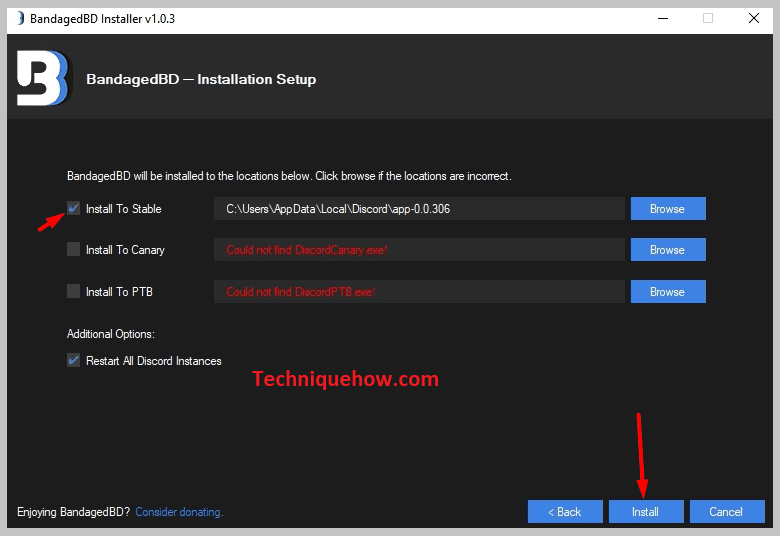Start installation with the Install button
Image resolution: width=780 pixels, height=536 pixels.
[x=646, y=512]
